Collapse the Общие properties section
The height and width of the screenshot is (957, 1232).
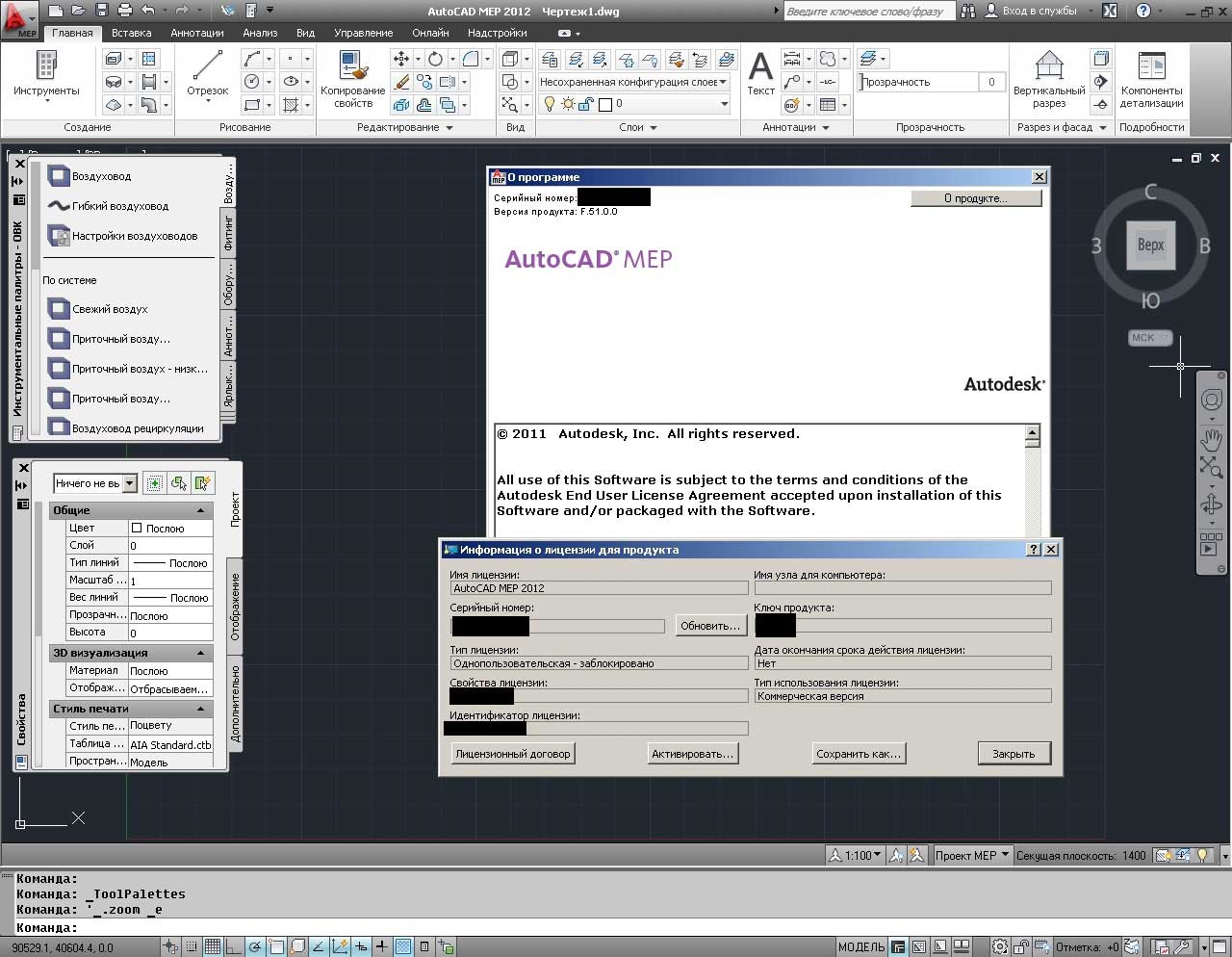(x=201, y=510)
